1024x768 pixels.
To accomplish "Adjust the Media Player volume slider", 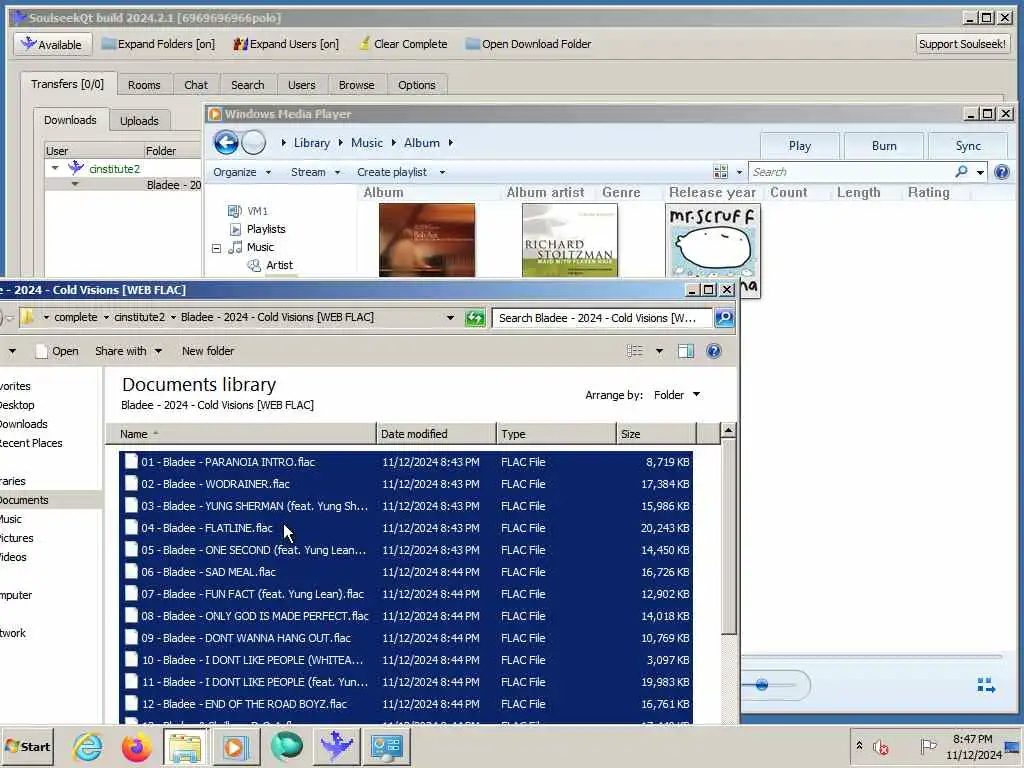I will pos(761,684).
